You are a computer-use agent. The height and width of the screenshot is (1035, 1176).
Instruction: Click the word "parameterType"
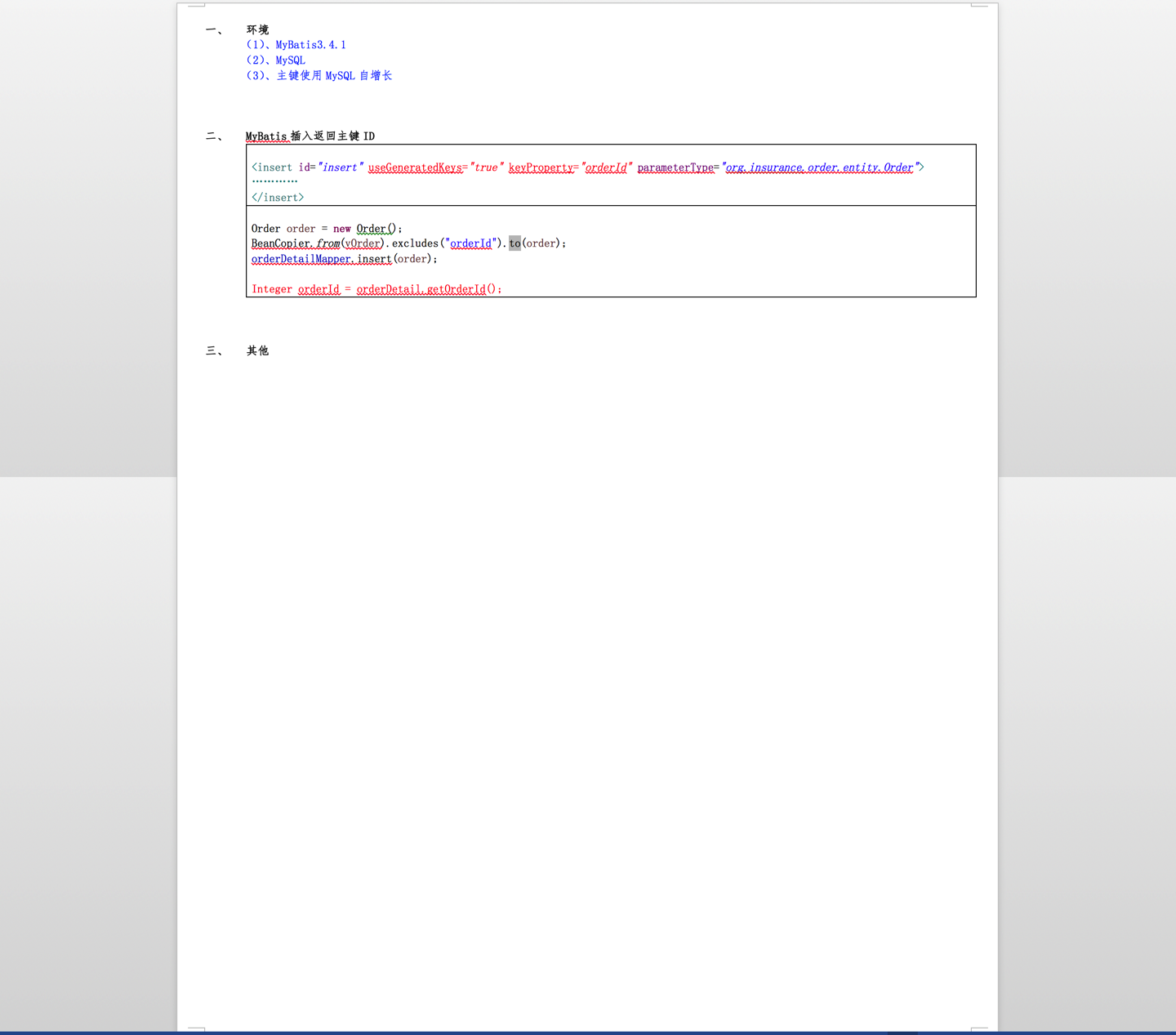tap(675, 167)
